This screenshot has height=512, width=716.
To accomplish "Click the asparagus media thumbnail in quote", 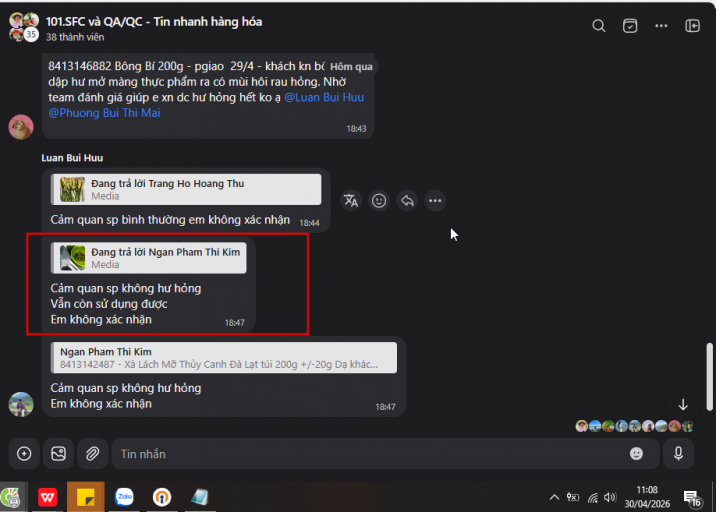I will (73, 190).
